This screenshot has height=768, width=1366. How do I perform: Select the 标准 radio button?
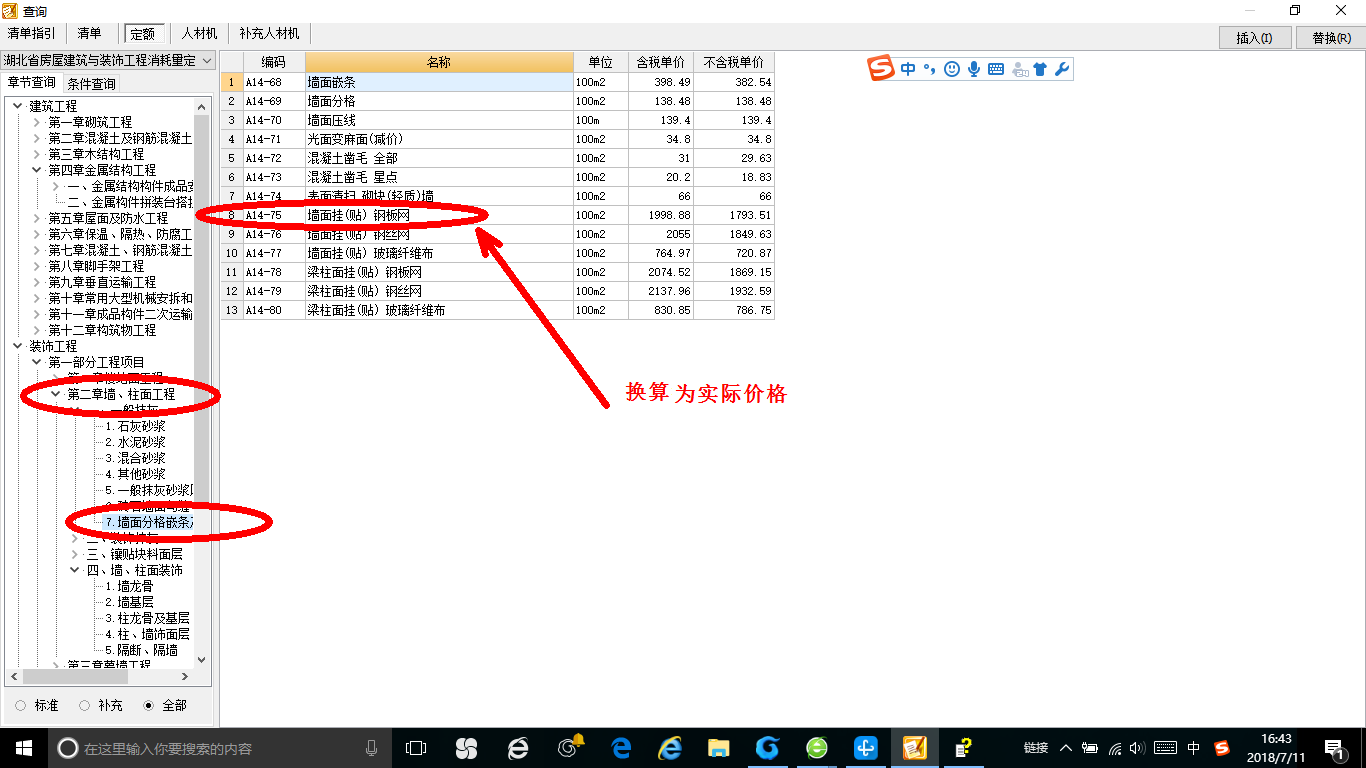21,706
